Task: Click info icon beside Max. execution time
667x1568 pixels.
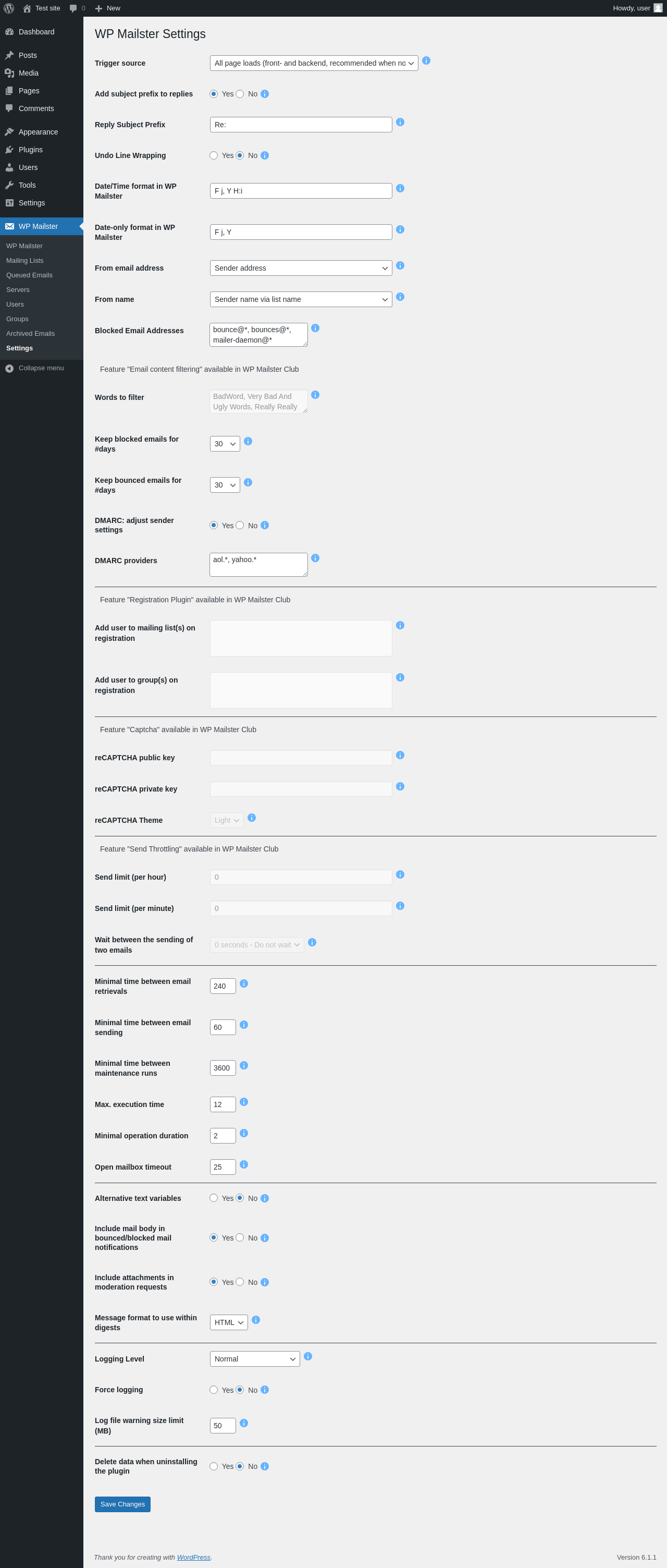Action: (x=244, y=1102)
